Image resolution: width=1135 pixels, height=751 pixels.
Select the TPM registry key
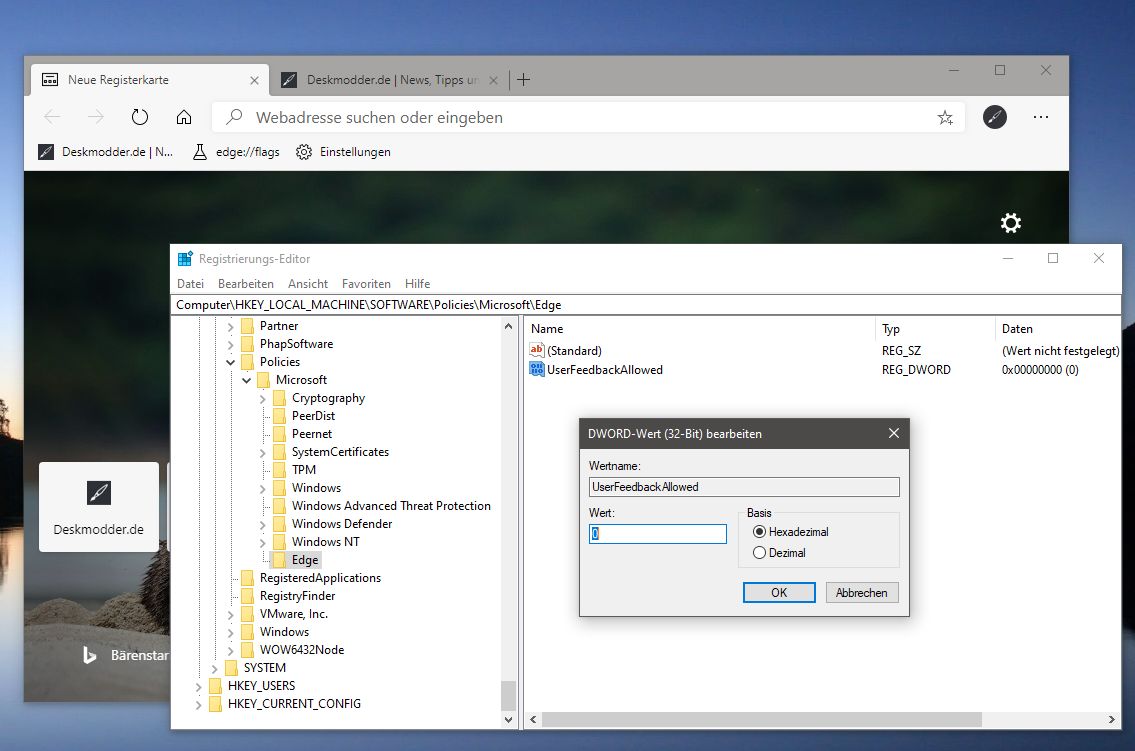pyautogui.click(x=304, y=470)
